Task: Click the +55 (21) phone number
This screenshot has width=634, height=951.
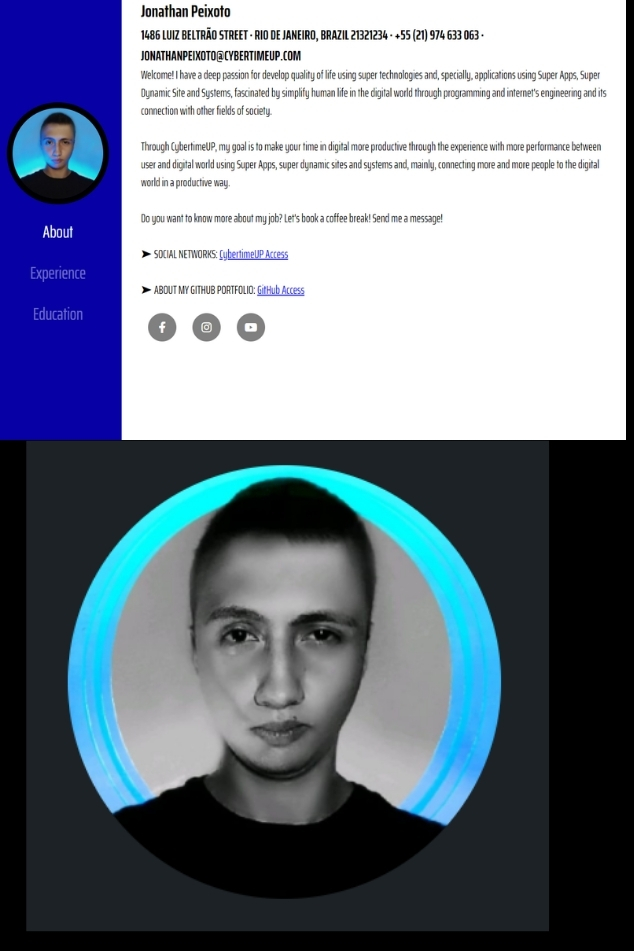Action: click(x=437, y=35)
